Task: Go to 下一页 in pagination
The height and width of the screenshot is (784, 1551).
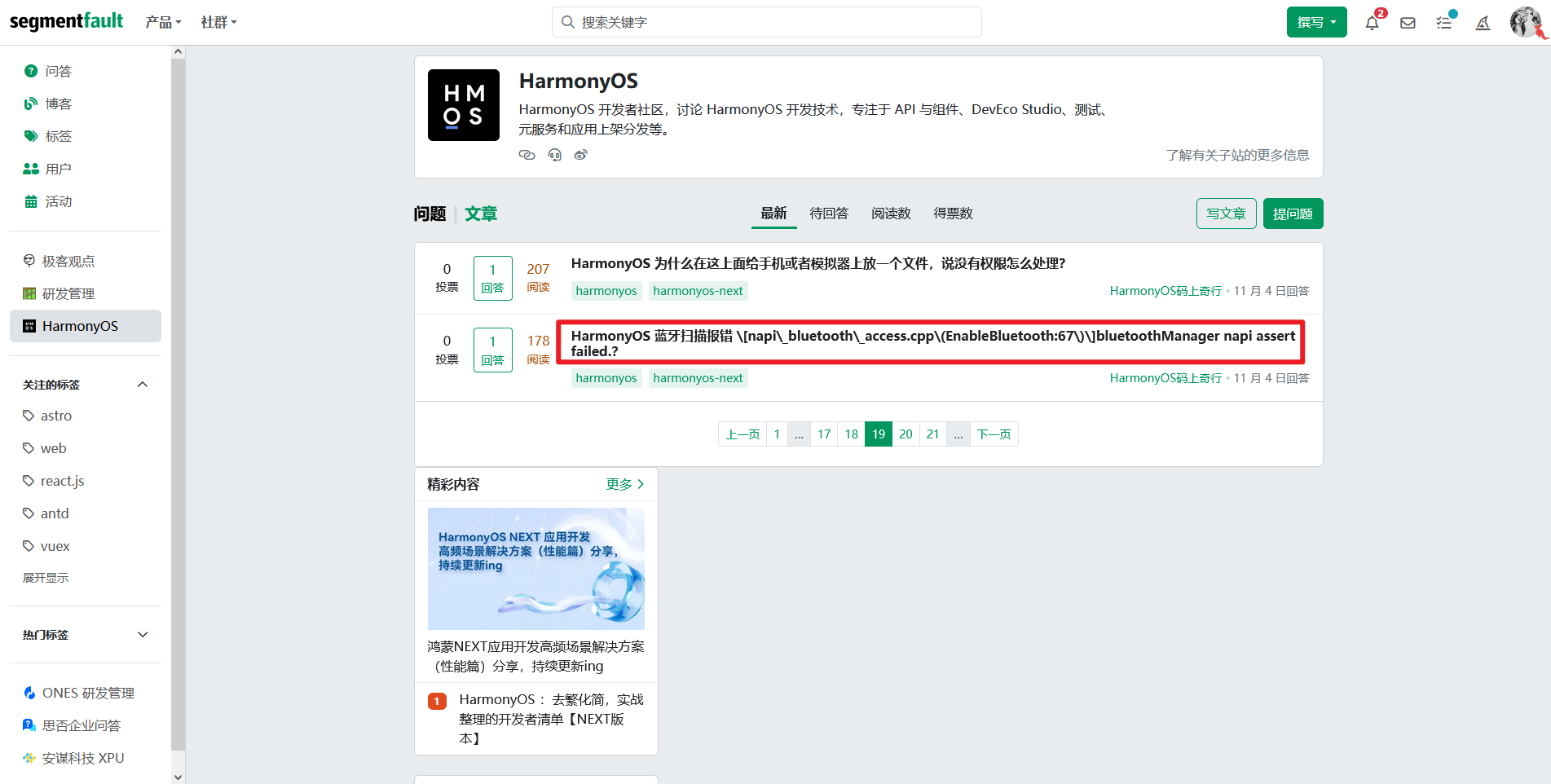Action: tap(994, 434)
